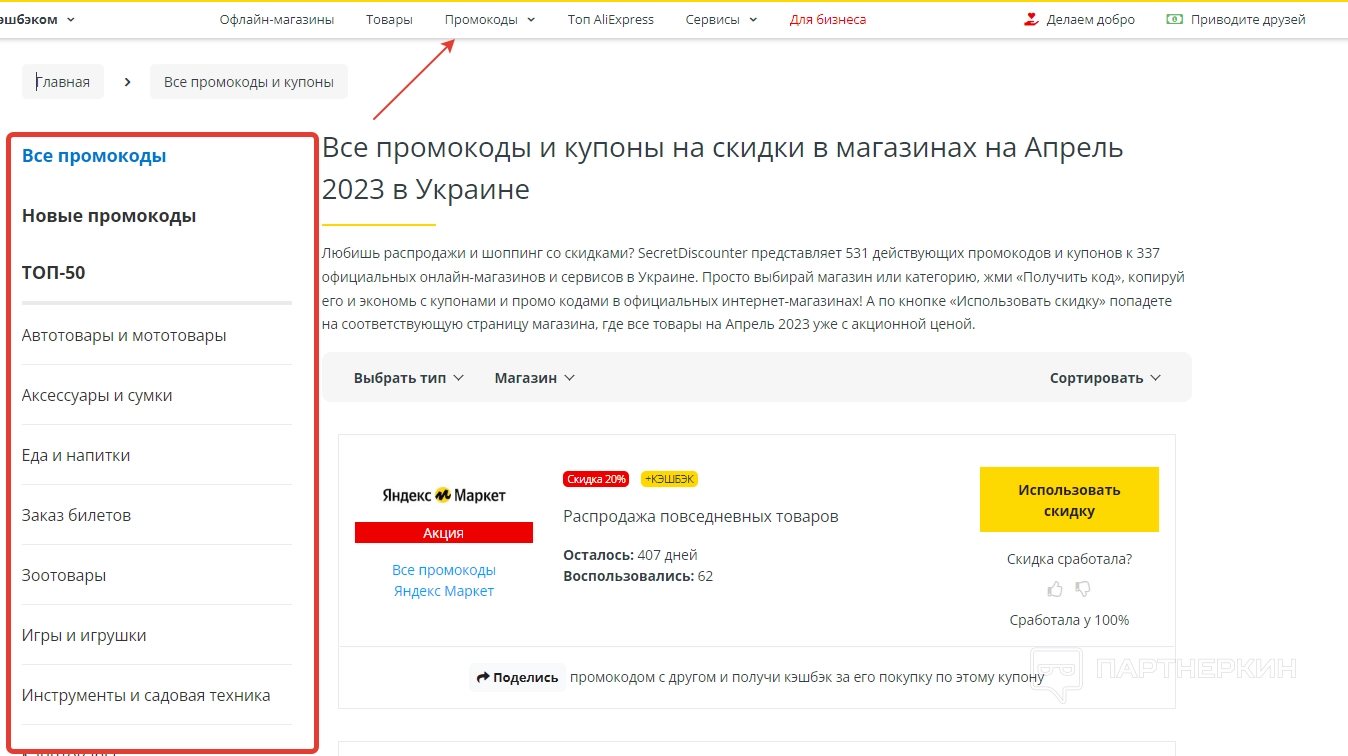
Task: Open the Промокоды dropdown in the top navigation
Action: pos(490,19)
